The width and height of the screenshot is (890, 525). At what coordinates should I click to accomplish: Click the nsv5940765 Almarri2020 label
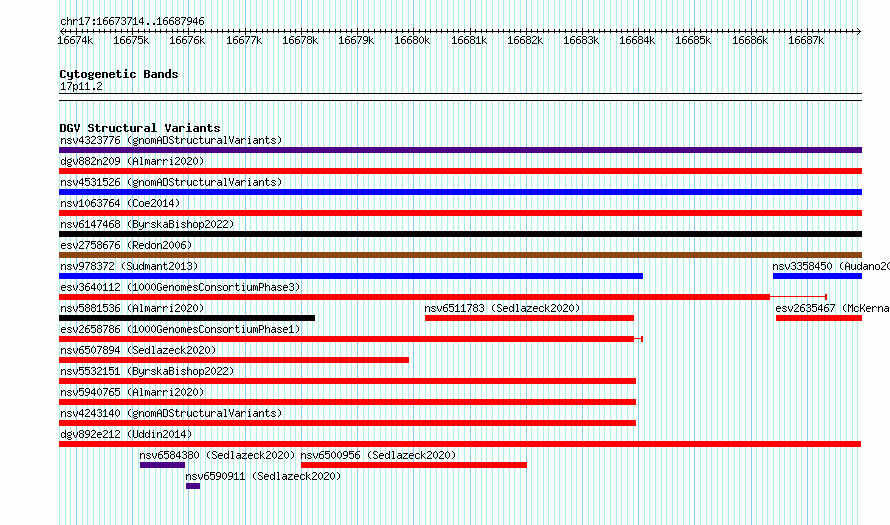point(132,392)
